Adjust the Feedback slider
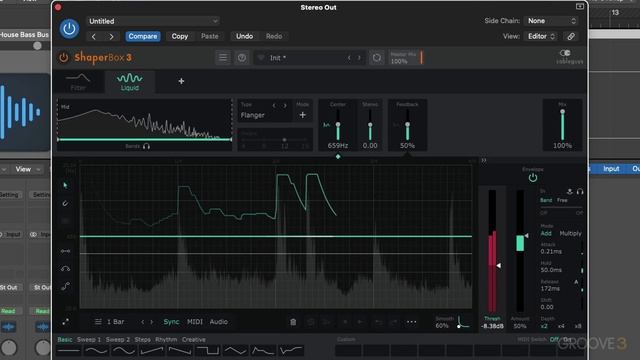 coord(407,125)
